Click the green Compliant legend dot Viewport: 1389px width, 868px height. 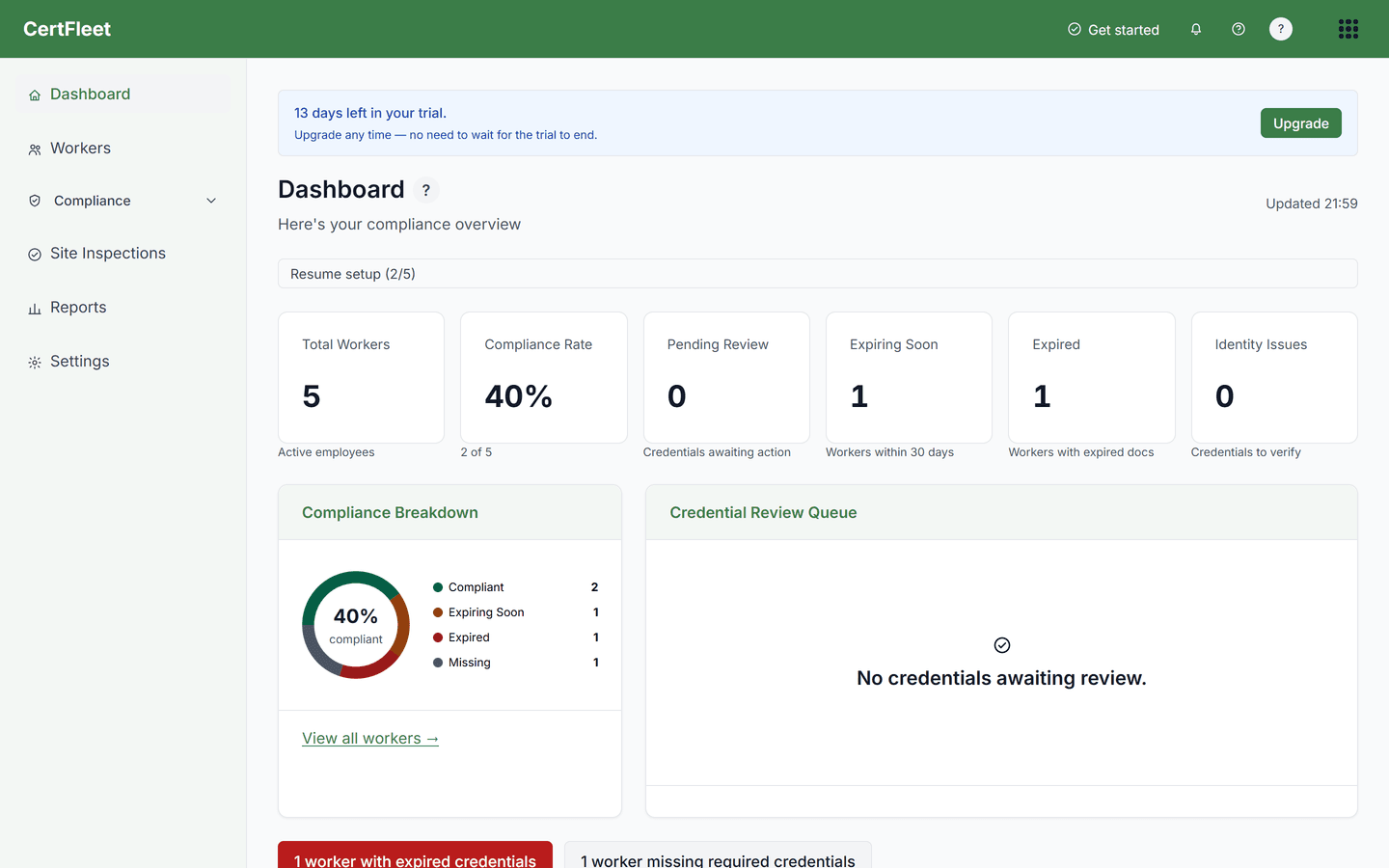point(438,587)
